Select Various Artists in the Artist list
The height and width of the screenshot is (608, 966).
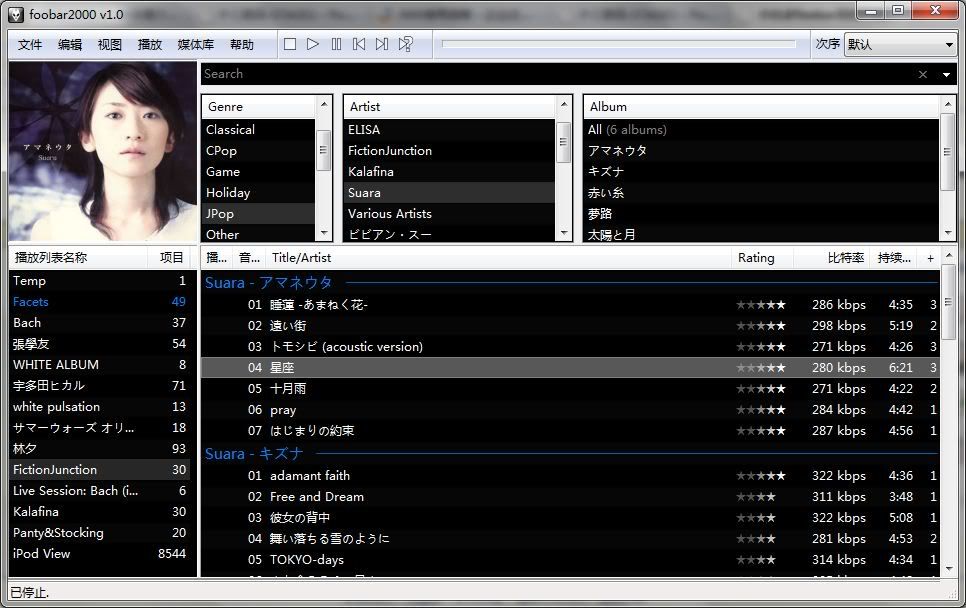point(450,214)
